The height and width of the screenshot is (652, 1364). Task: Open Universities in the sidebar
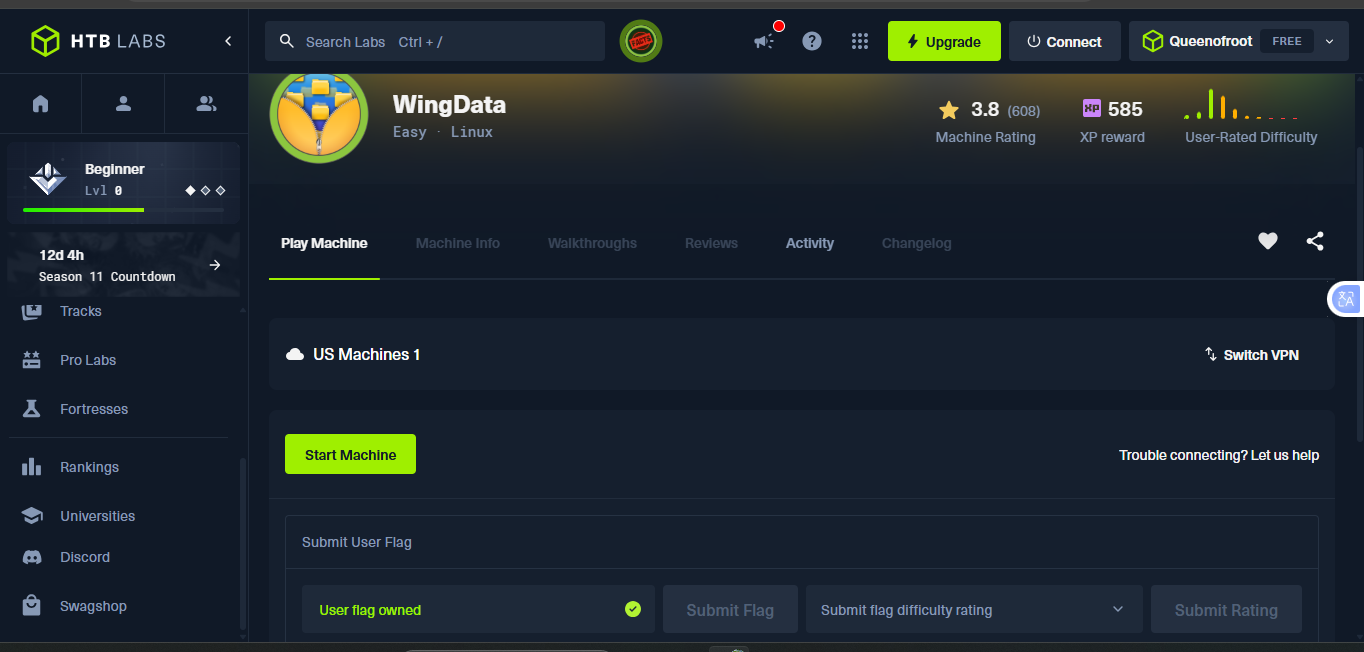97,516
